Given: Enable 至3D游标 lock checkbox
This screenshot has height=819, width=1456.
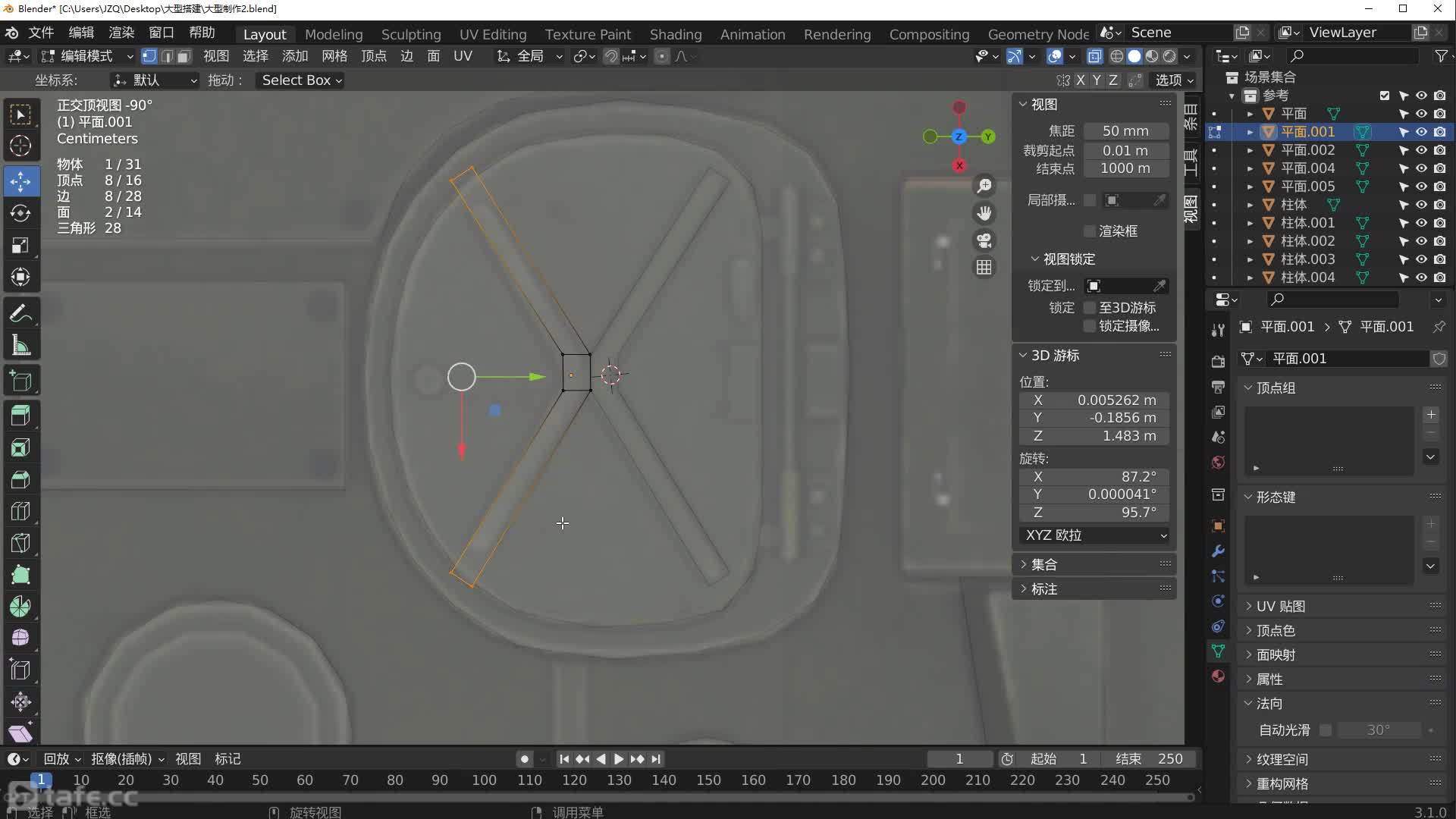Looking at the screenshot, I should 1090,308.
